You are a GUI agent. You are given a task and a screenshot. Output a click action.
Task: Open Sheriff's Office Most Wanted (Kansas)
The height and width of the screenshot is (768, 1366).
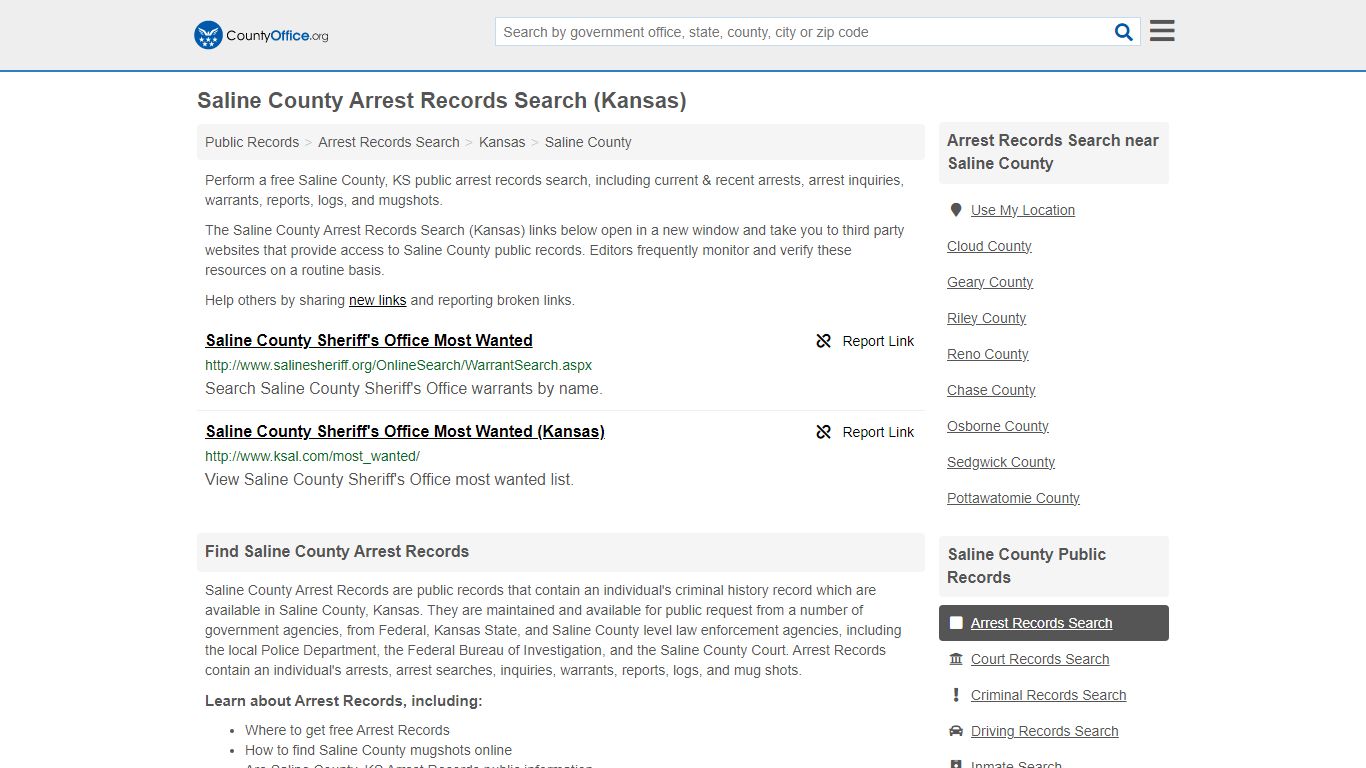coord(405,431)
